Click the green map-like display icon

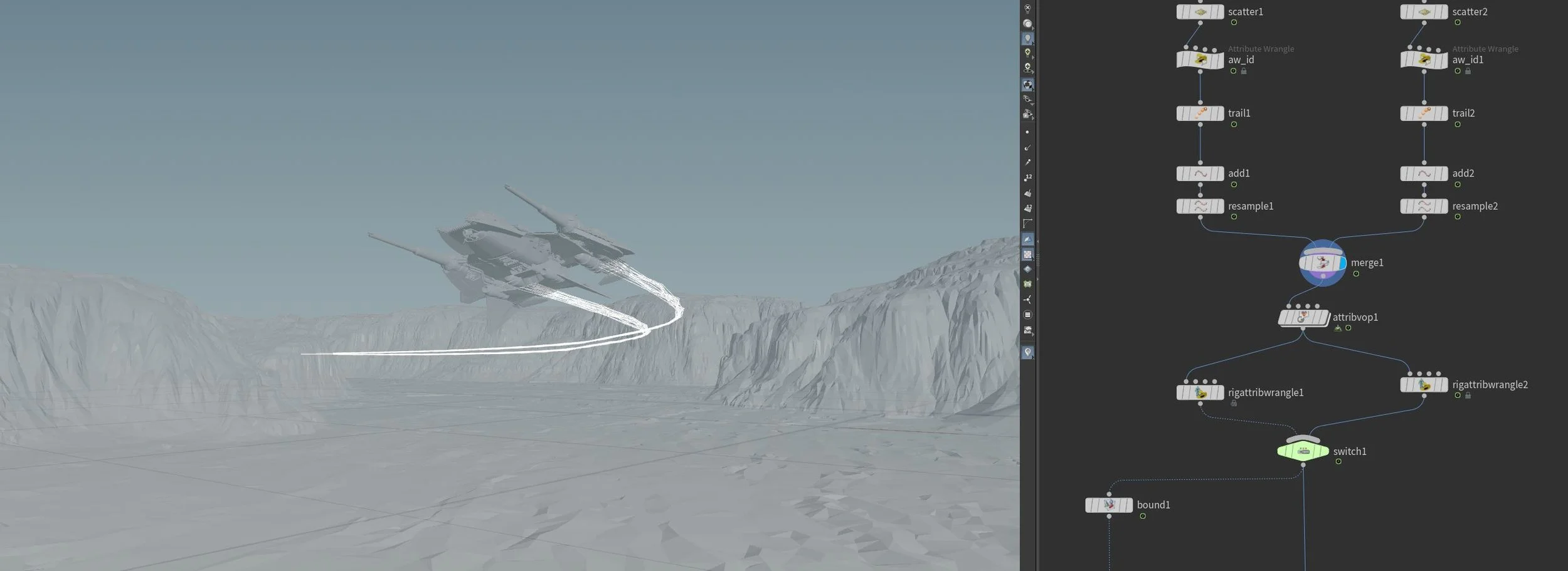pyautogui.click(x=1027, y=285)
